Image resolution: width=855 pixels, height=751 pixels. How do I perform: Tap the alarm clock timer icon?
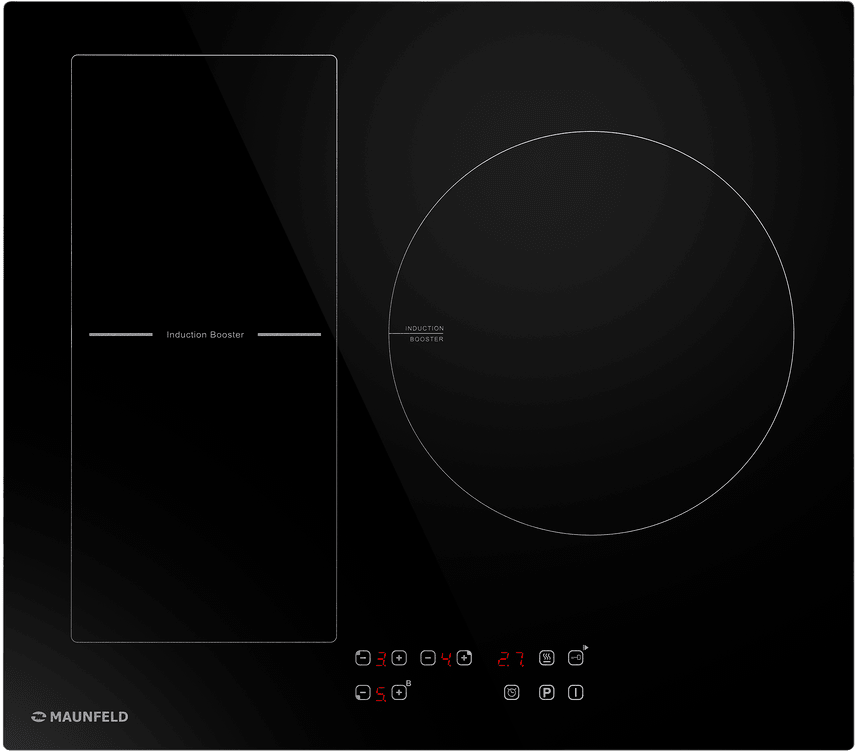tap(512, 692)
